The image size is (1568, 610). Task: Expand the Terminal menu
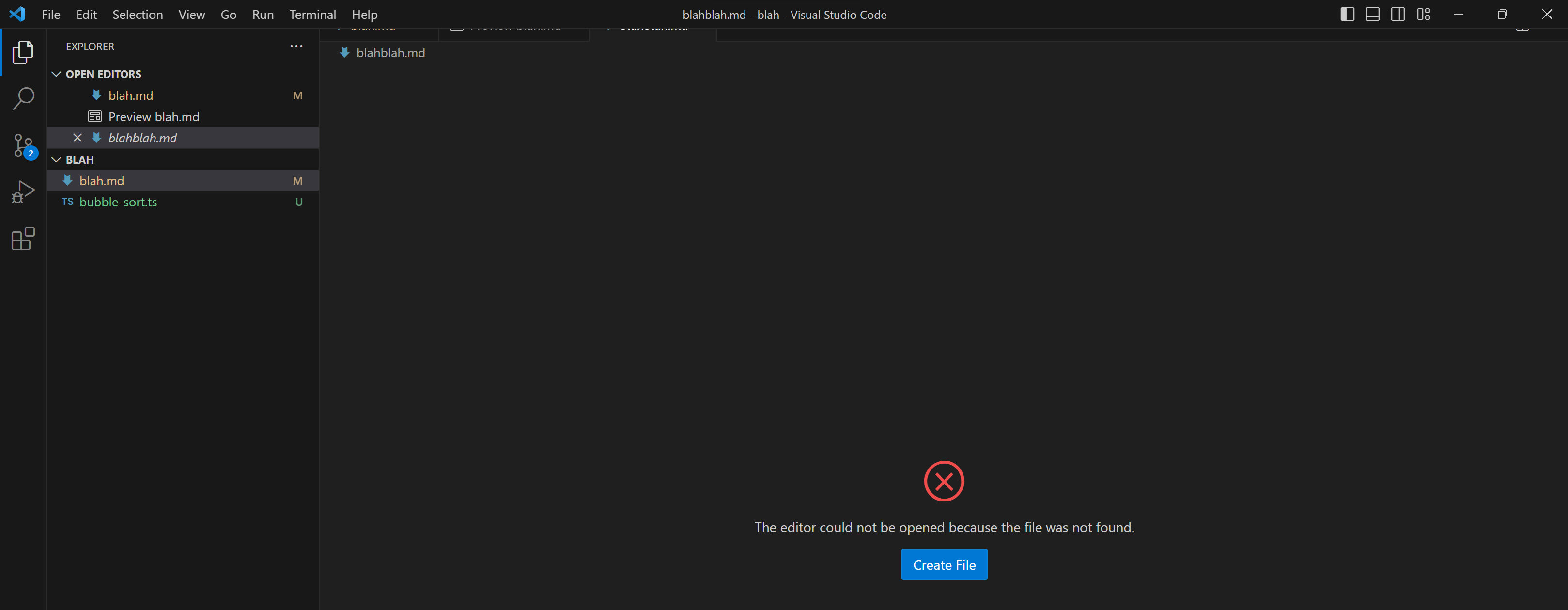pyautogui.click(x=312, y=14)
